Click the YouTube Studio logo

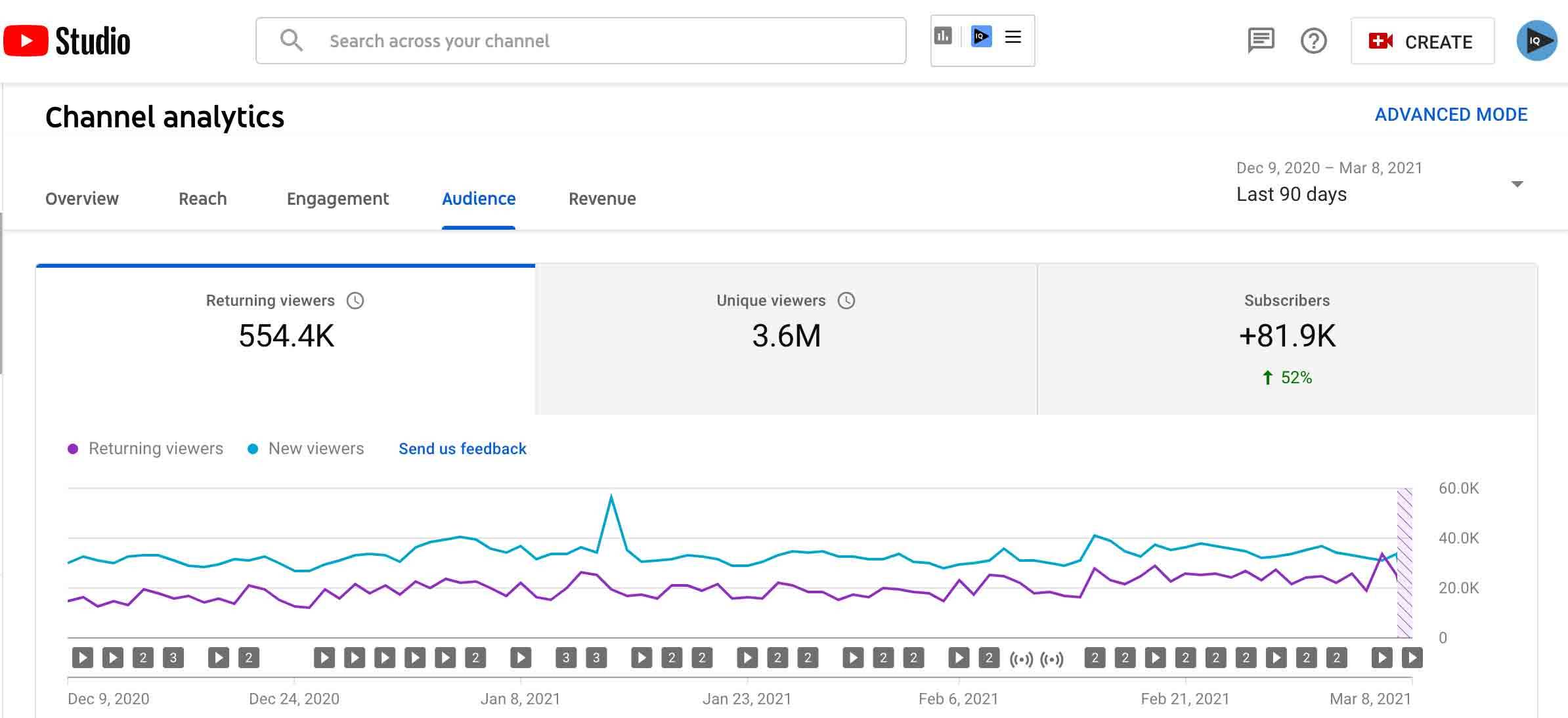67,41
